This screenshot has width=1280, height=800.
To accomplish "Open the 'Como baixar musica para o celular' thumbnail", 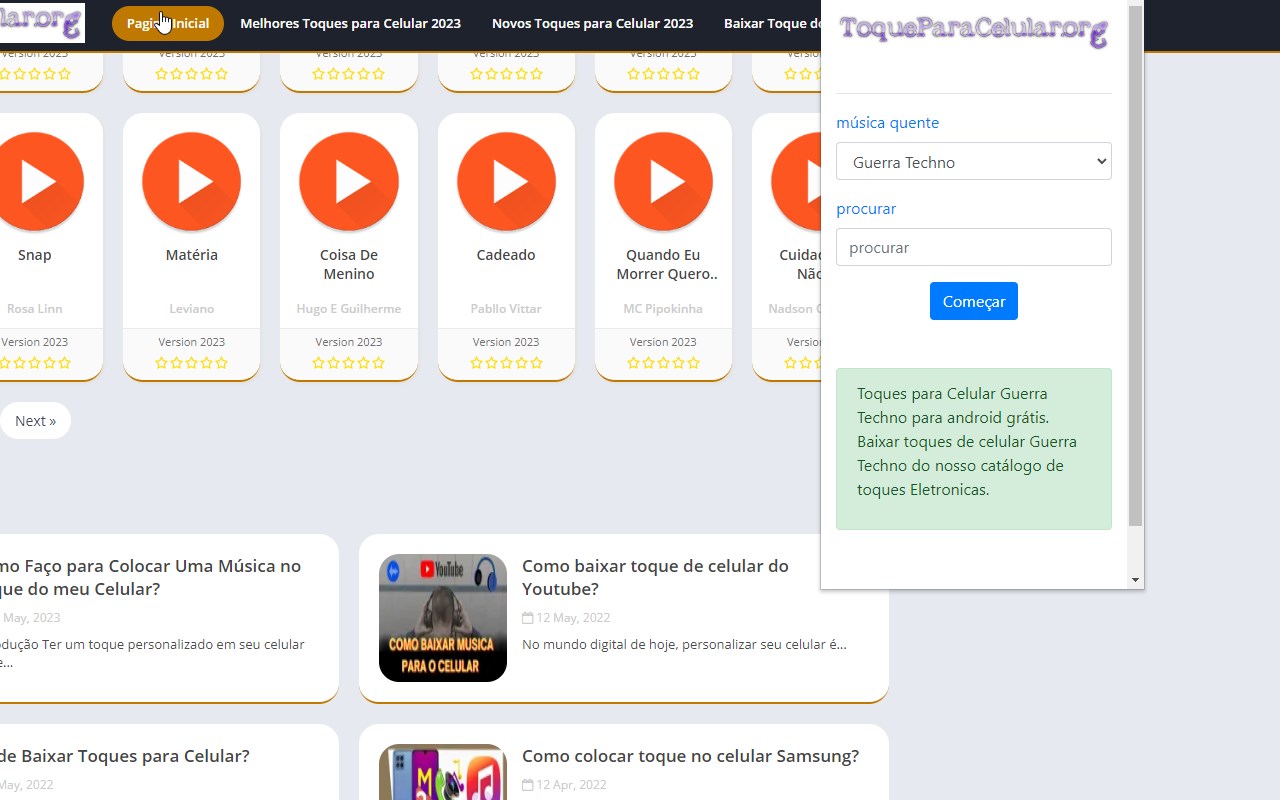I will pos(443,618).
